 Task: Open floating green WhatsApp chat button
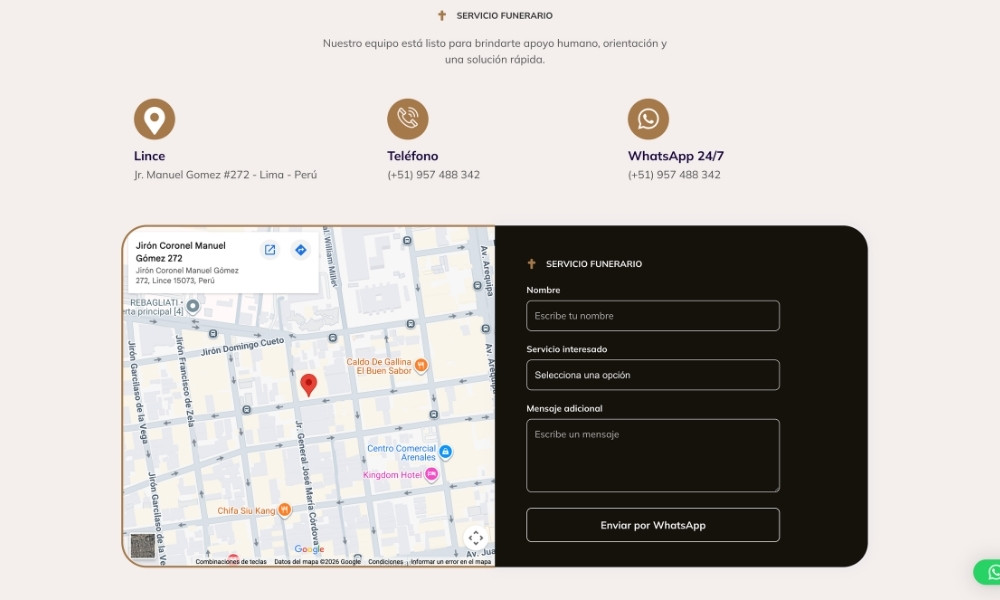(x=989, y=573)
